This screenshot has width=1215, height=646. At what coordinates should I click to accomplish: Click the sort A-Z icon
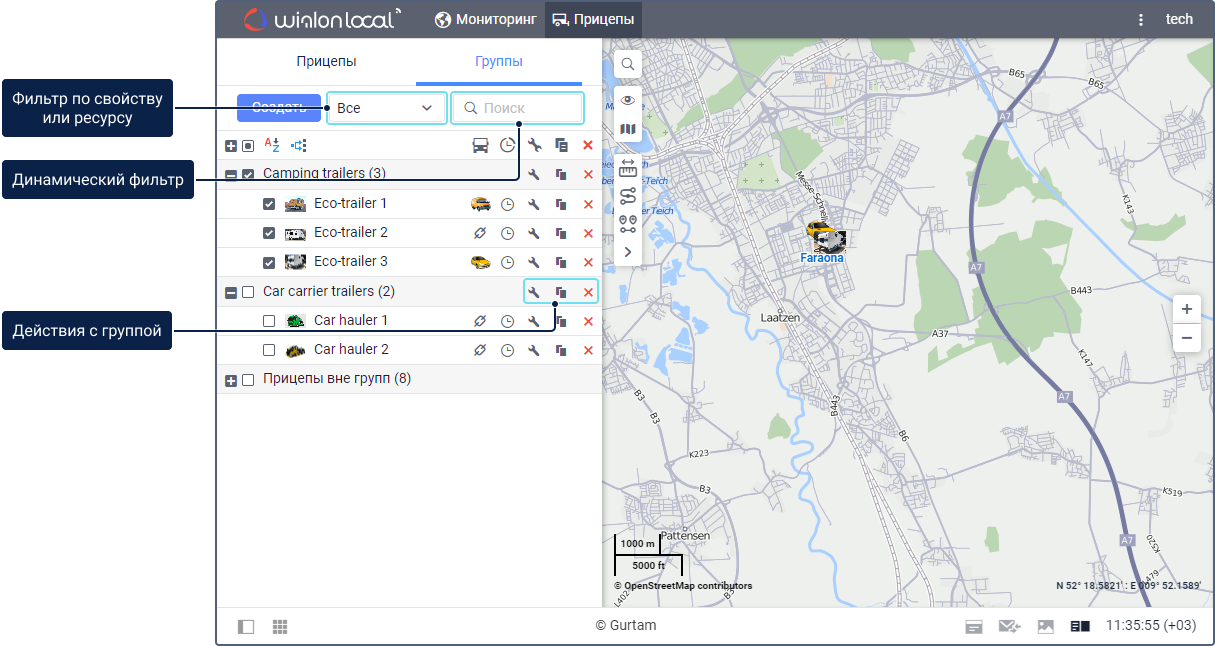(x=272, y=145)
